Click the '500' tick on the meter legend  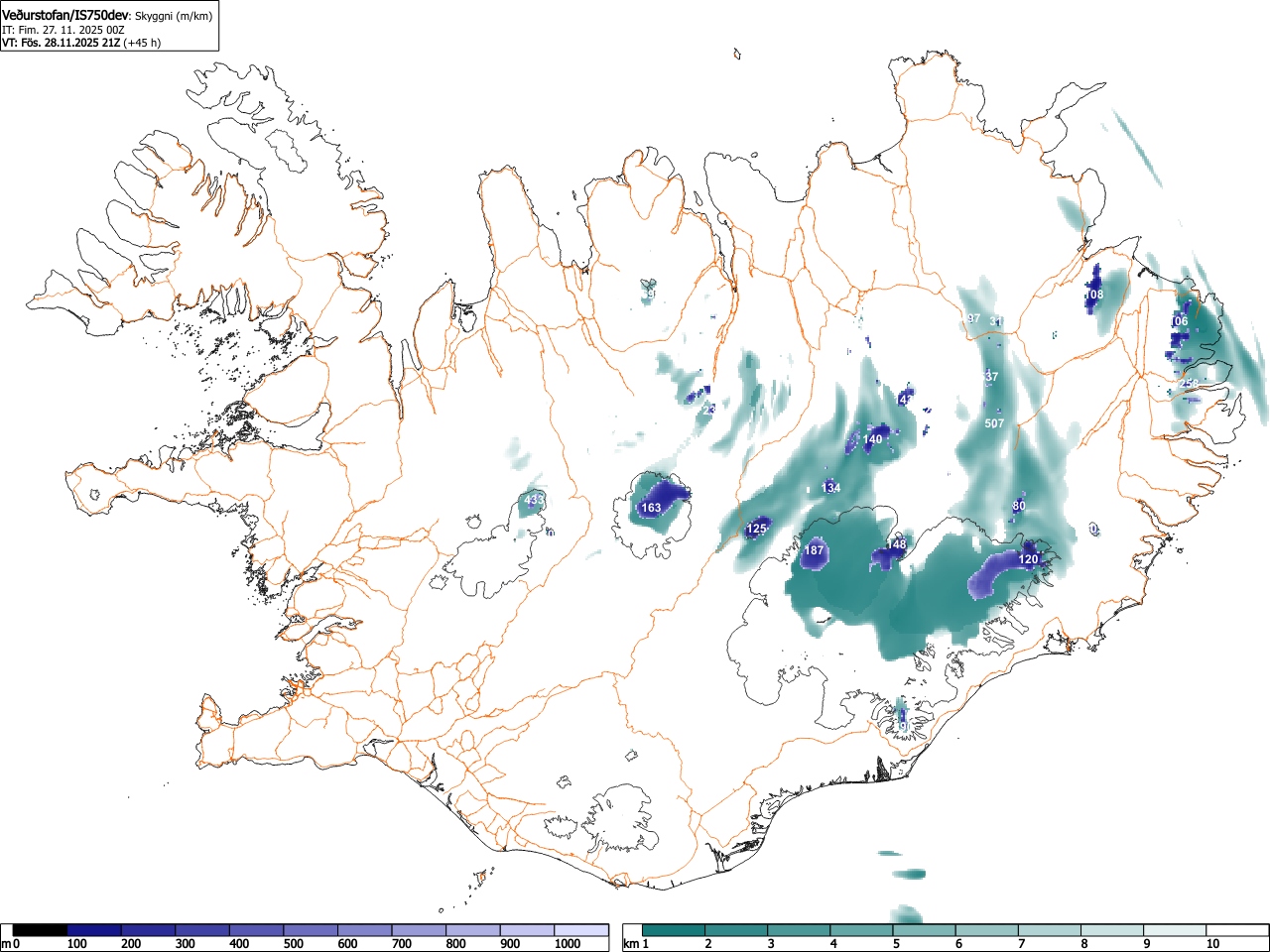(293, 944)
